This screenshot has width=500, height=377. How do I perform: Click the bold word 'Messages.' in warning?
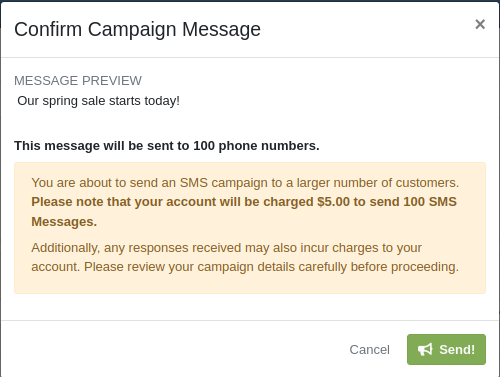64,222
